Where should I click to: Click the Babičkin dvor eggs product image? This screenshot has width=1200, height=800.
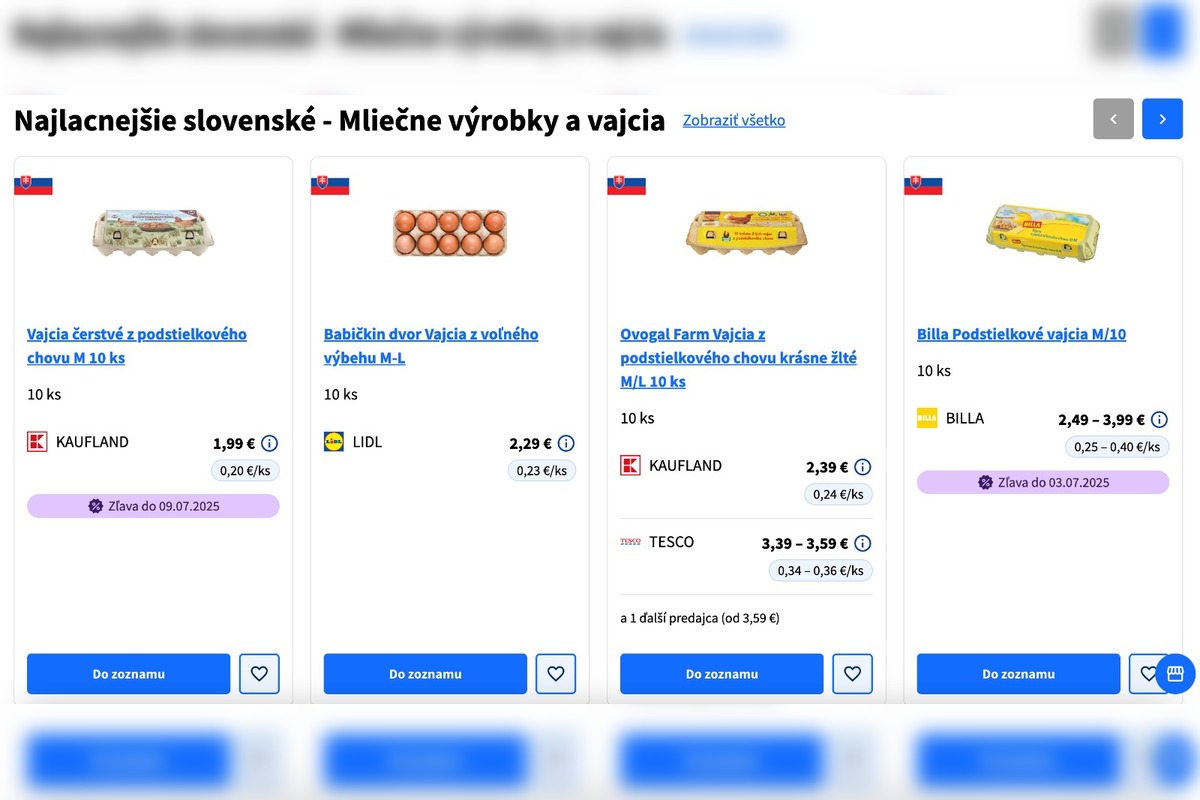point(450,232)
